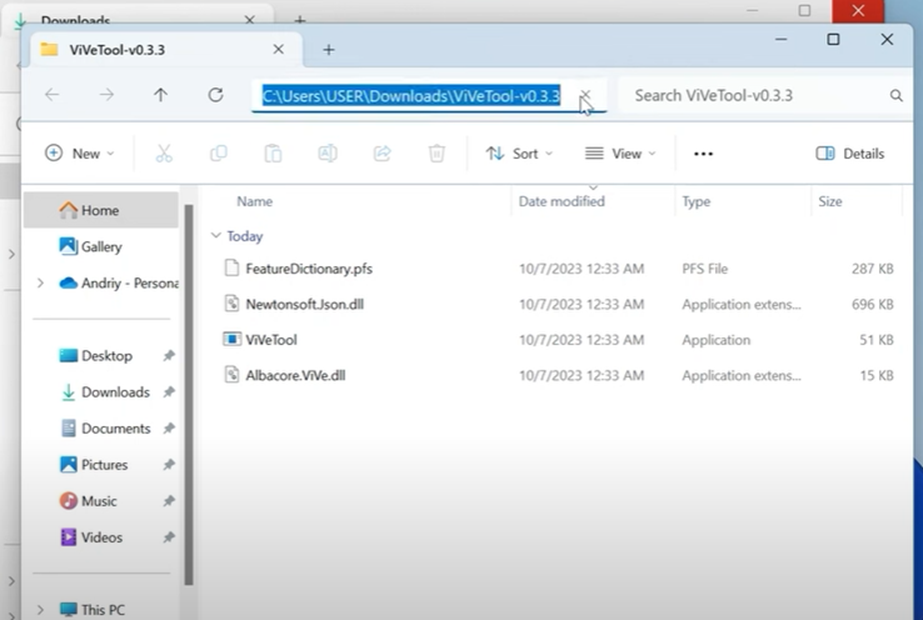Navigate up one folder level
923x620 pixels.
pos(161,95)
